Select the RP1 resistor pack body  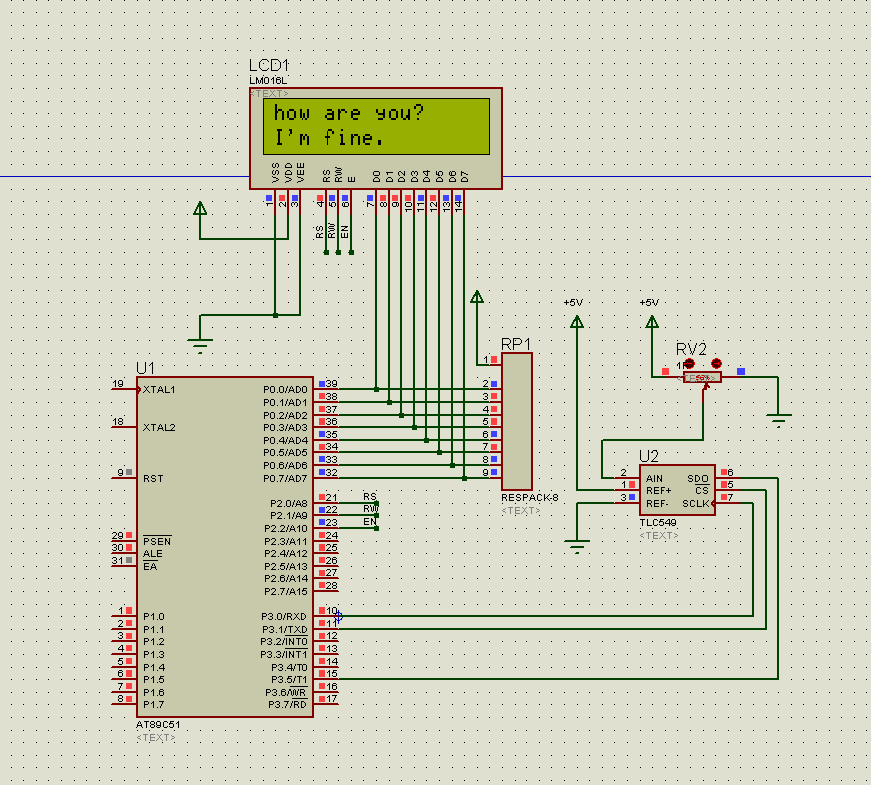pos(517,422)
